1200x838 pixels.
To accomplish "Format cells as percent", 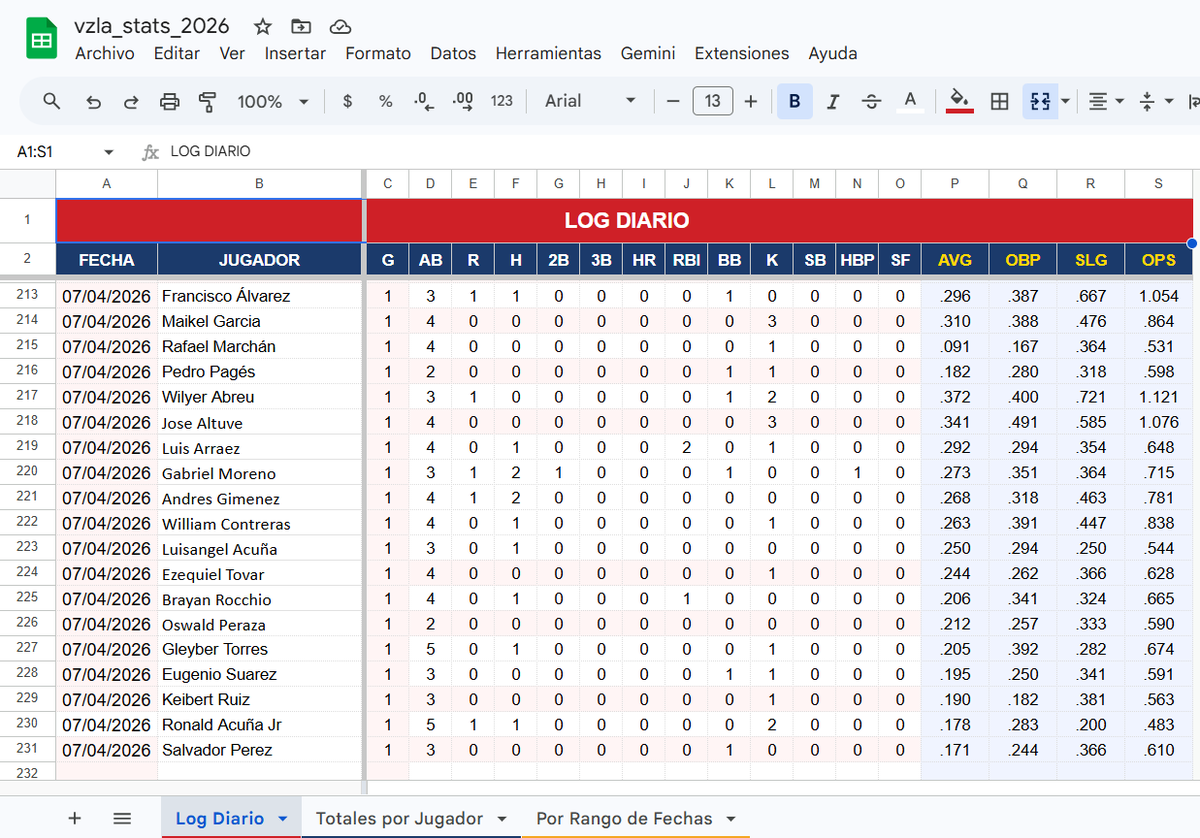I will pyautogui.click(x=385, y=101).
